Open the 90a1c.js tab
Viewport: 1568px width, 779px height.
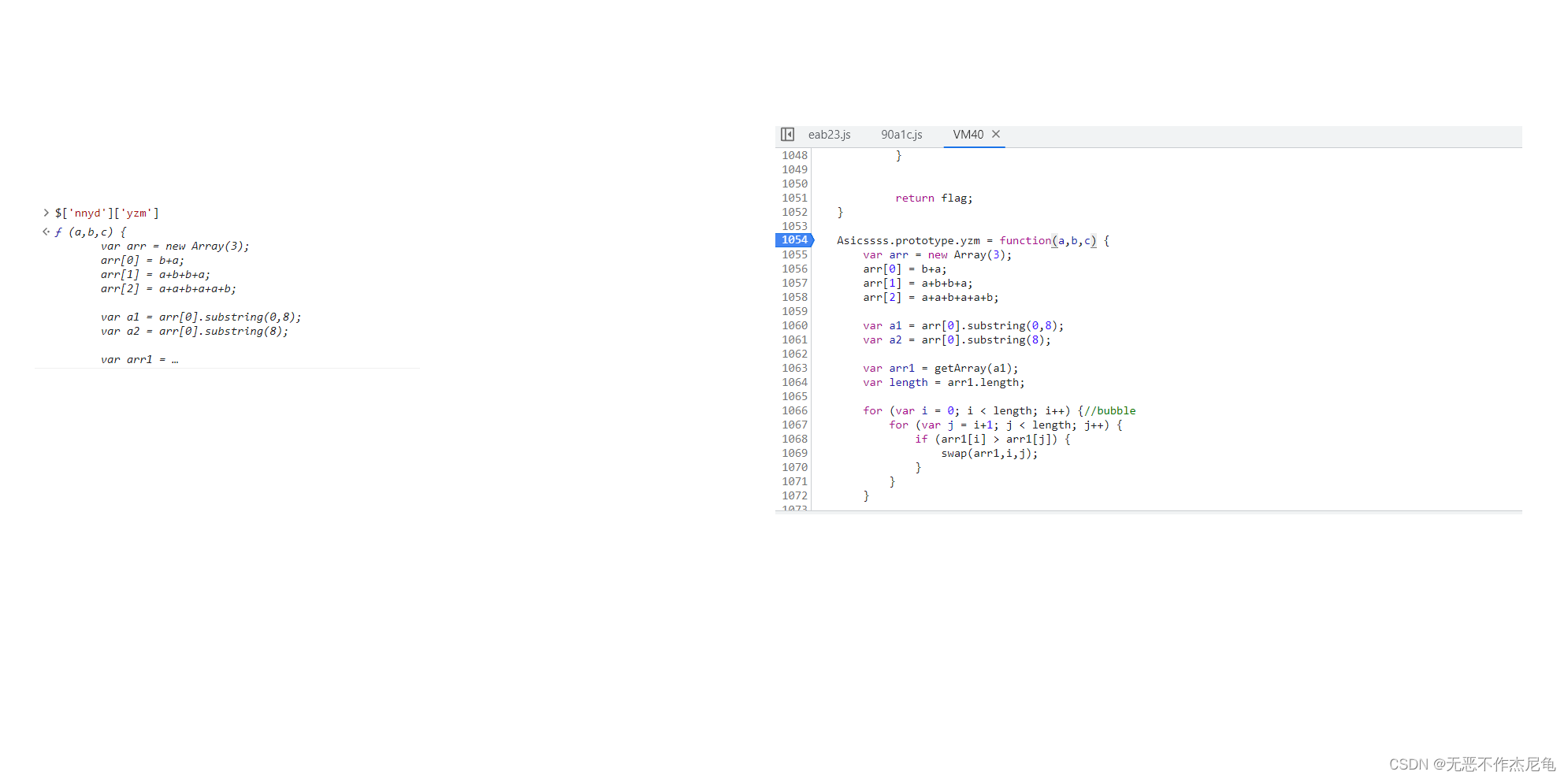pyautogui.click(x=901, y=135)
